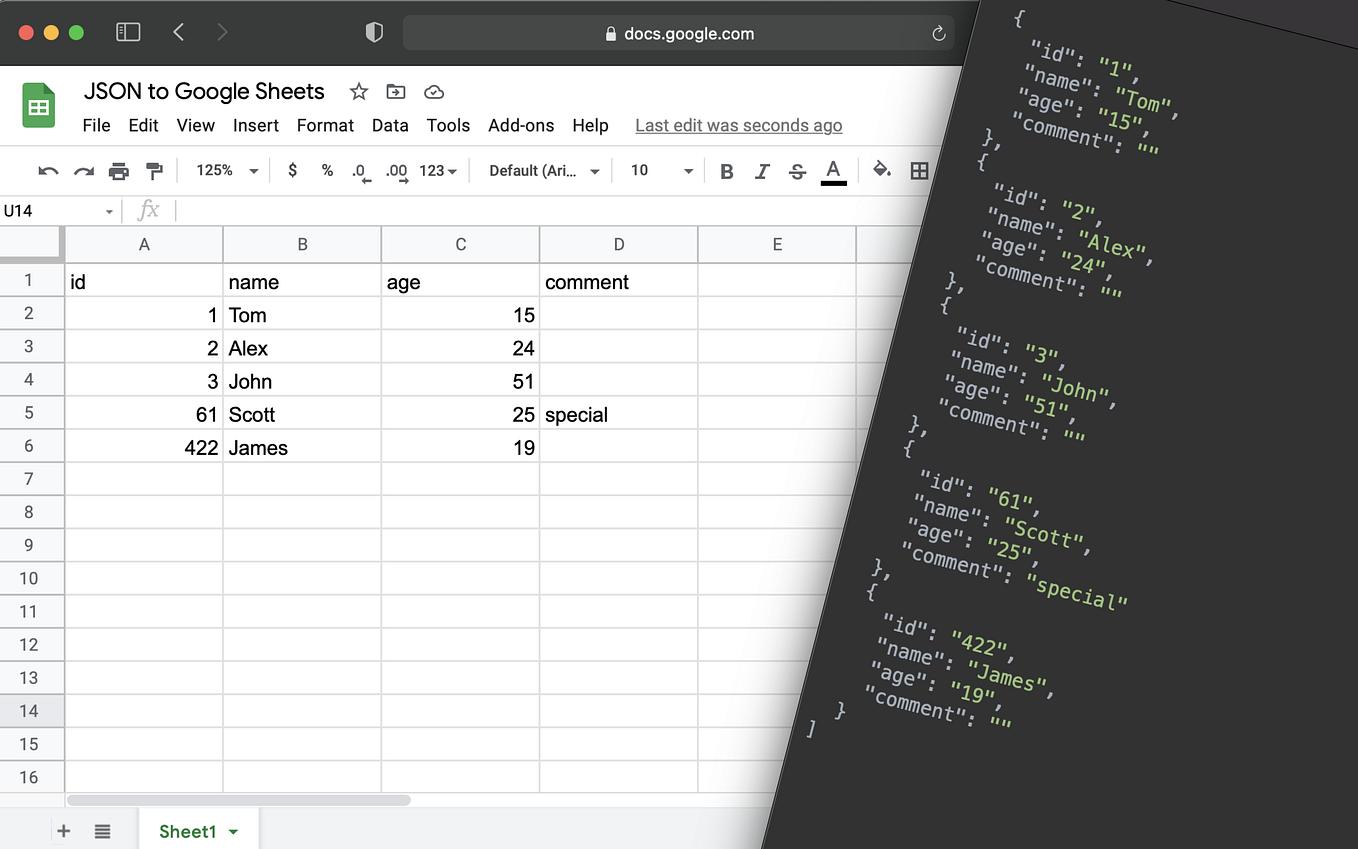Toggle italic formatting

762,170
